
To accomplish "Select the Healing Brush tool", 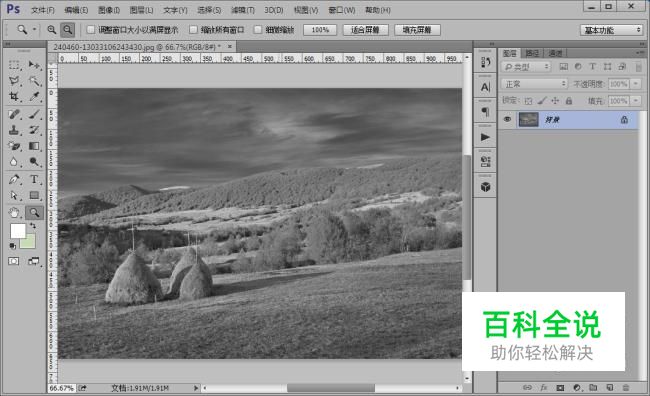I will point(14,114).
